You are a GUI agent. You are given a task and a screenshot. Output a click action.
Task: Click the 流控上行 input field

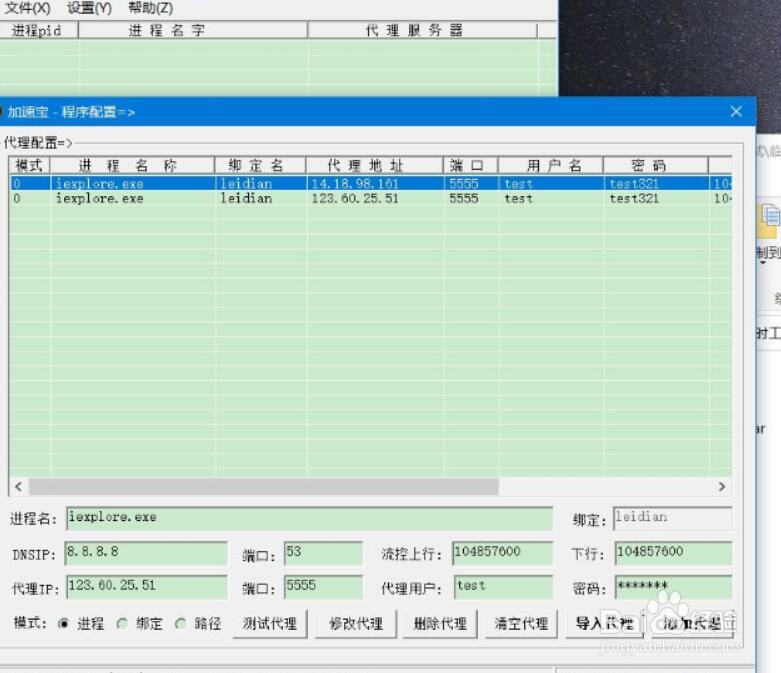pos(503,553)
